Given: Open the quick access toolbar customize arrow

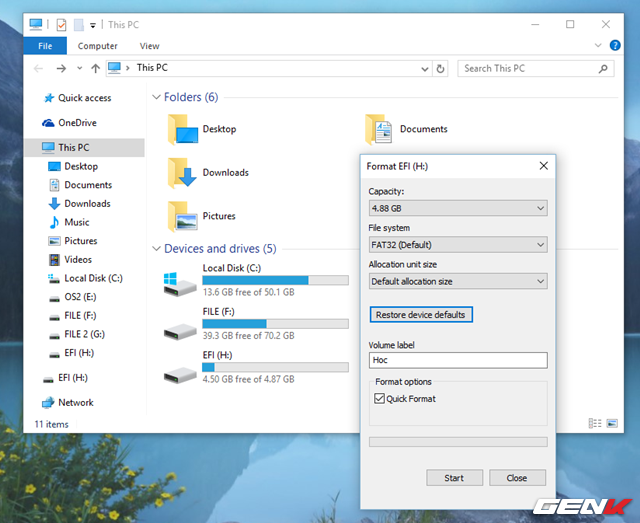Looking at the screenshot, I should coord(93,25).
